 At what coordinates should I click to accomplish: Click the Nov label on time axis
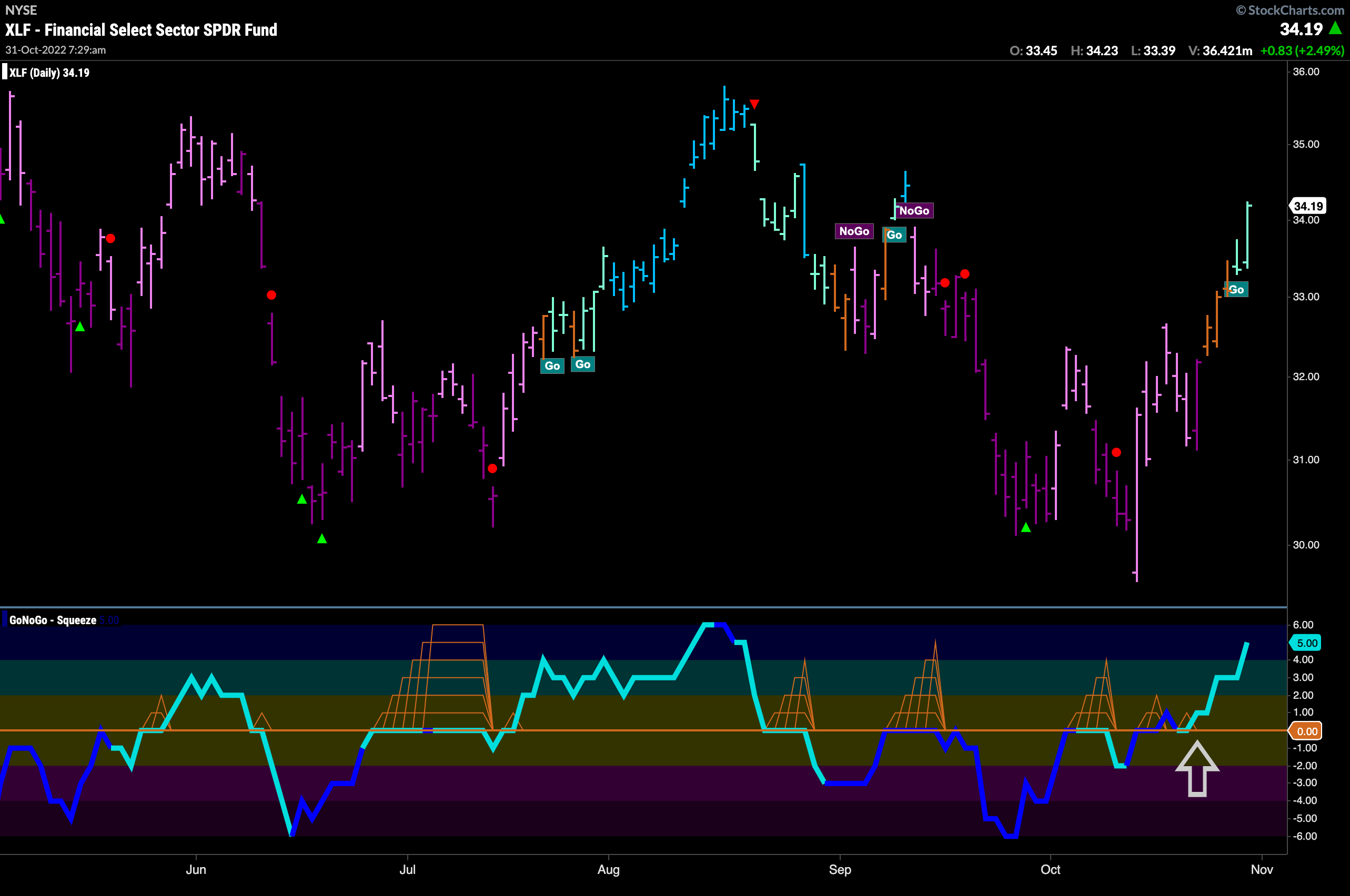click(x=1262, y=869)
